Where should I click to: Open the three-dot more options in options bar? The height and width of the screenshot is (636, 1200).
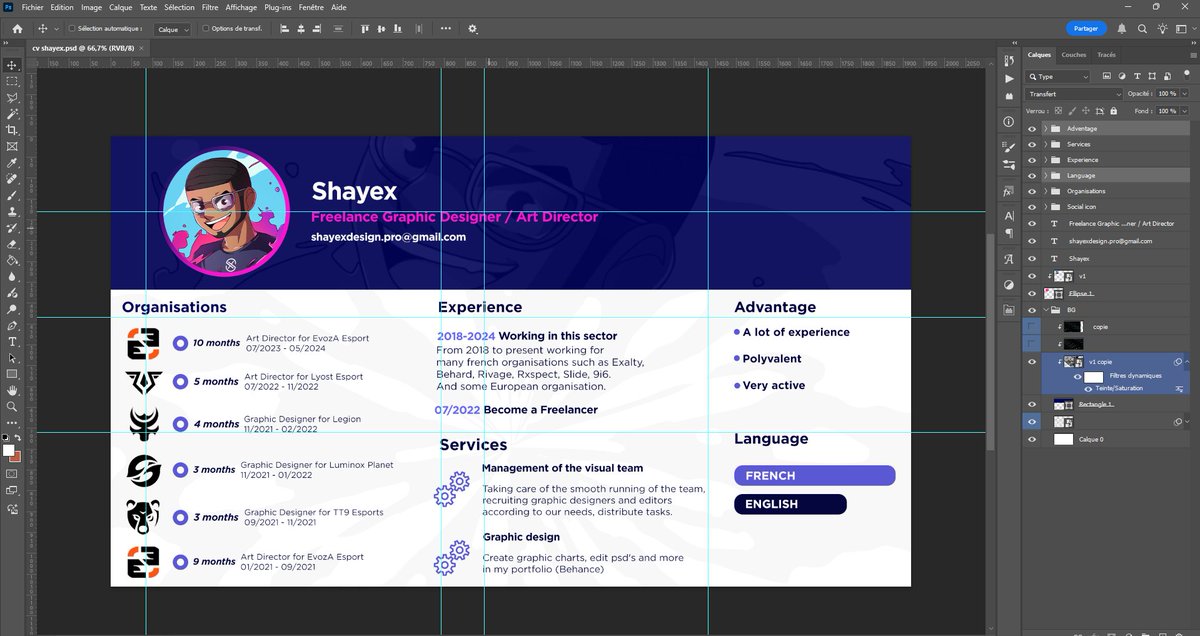445,29
